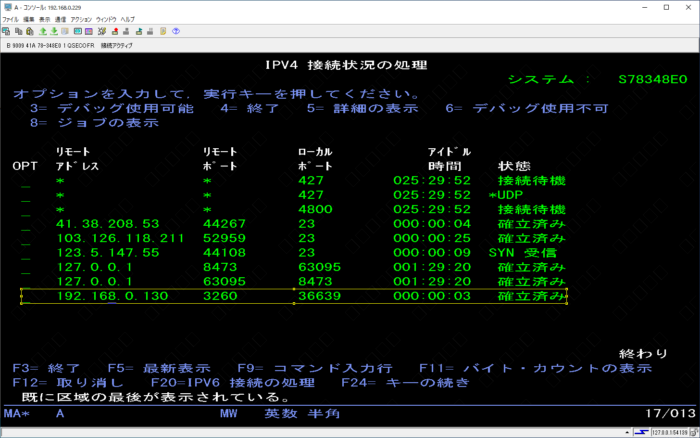The height and width of the screenshot is (438, 700).
Task: Click the lock icon in status bar
Action: point(694,432)
